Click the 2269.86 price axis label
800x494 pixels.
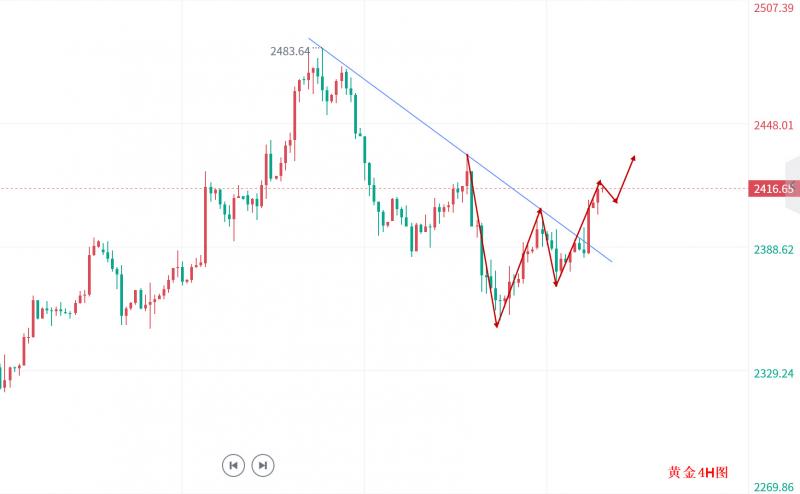773,487
